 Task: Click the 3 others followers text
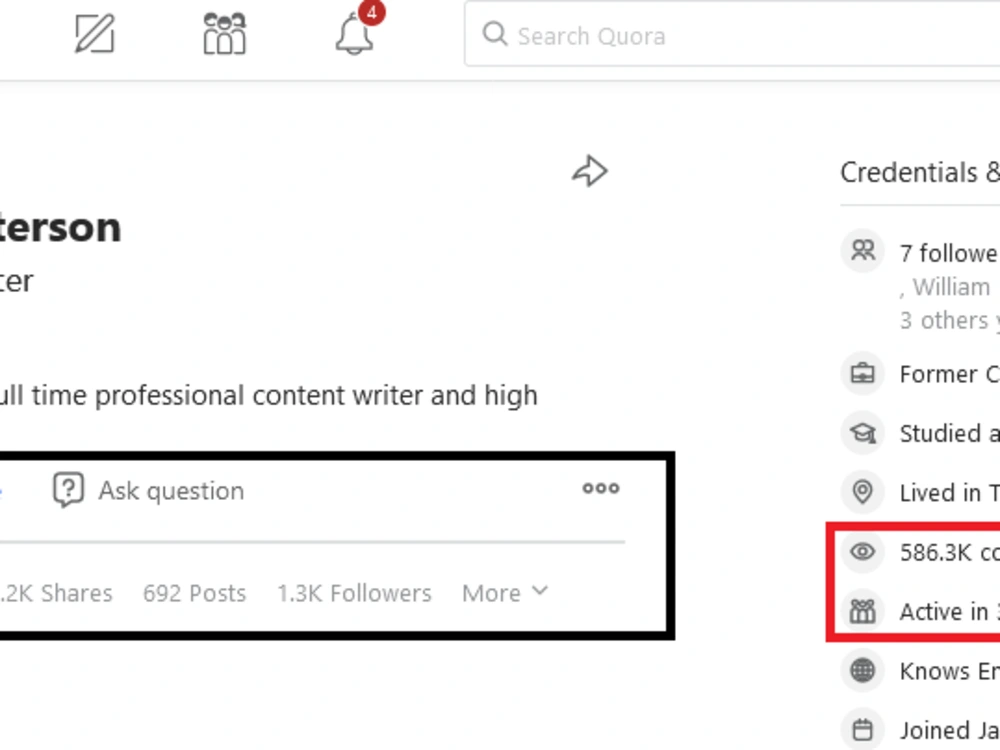(950, 320)
